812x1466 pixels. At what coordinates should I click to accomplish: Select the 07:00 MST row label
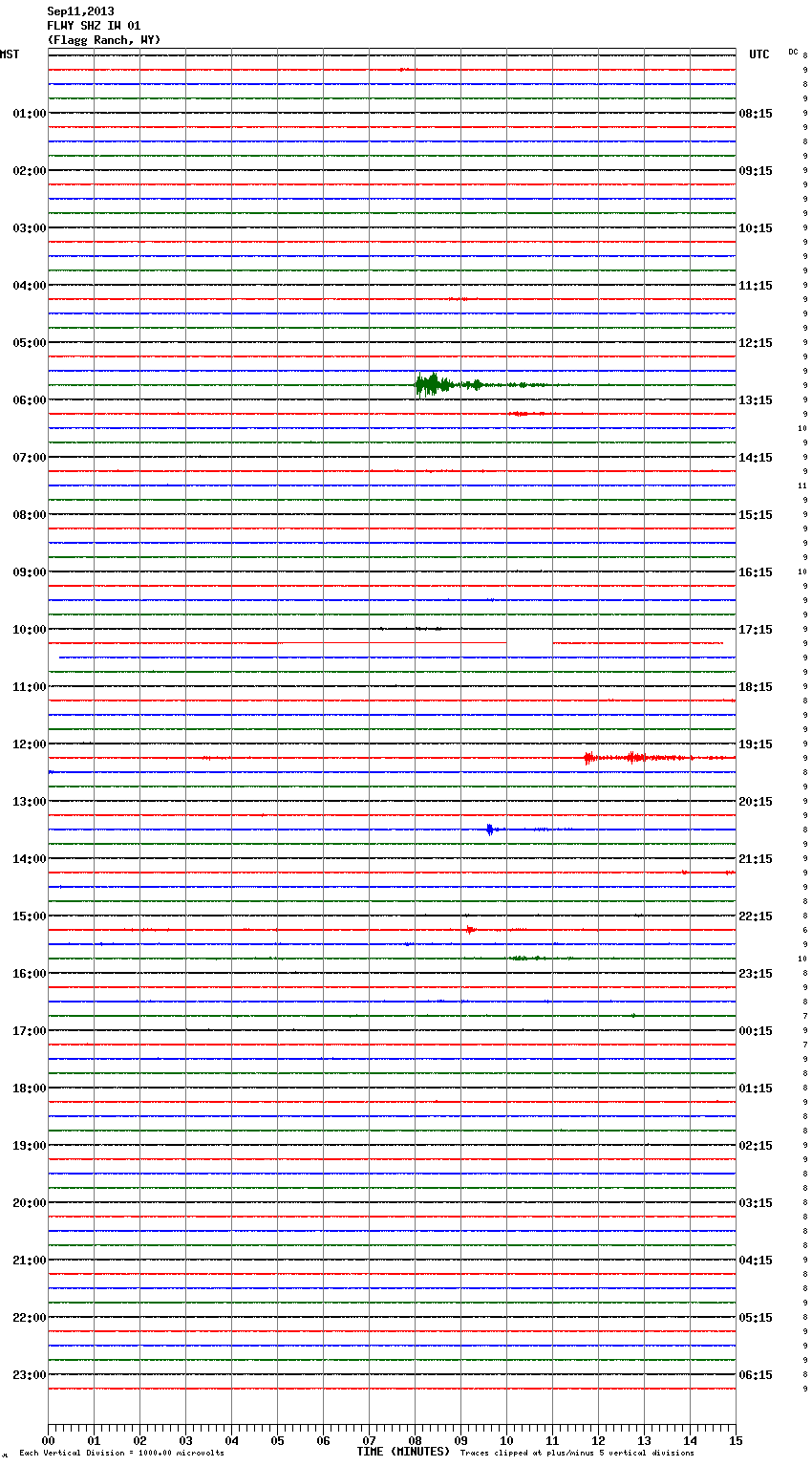click(x=30, y=458)
